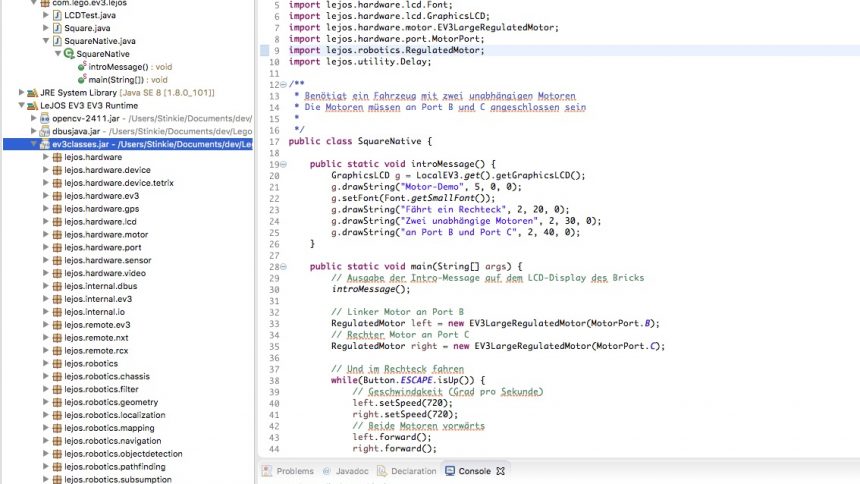Expand lejos.hardware.sensor package
The image size is (860, 484).
[x=46, y=260]
